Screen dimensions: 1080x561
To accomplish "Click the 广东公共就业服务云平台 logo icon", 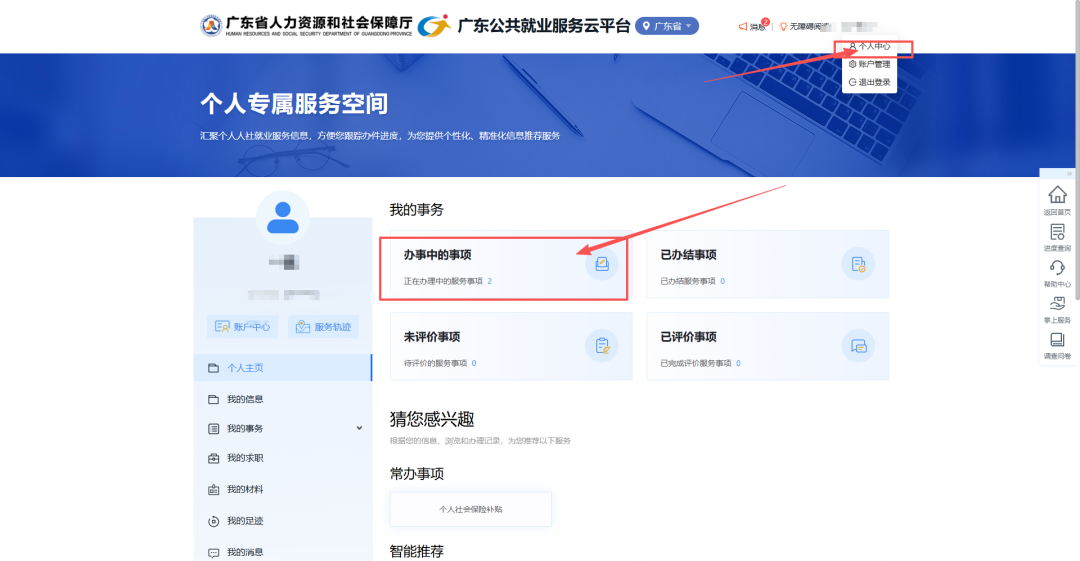I will (x=435, y=26).
